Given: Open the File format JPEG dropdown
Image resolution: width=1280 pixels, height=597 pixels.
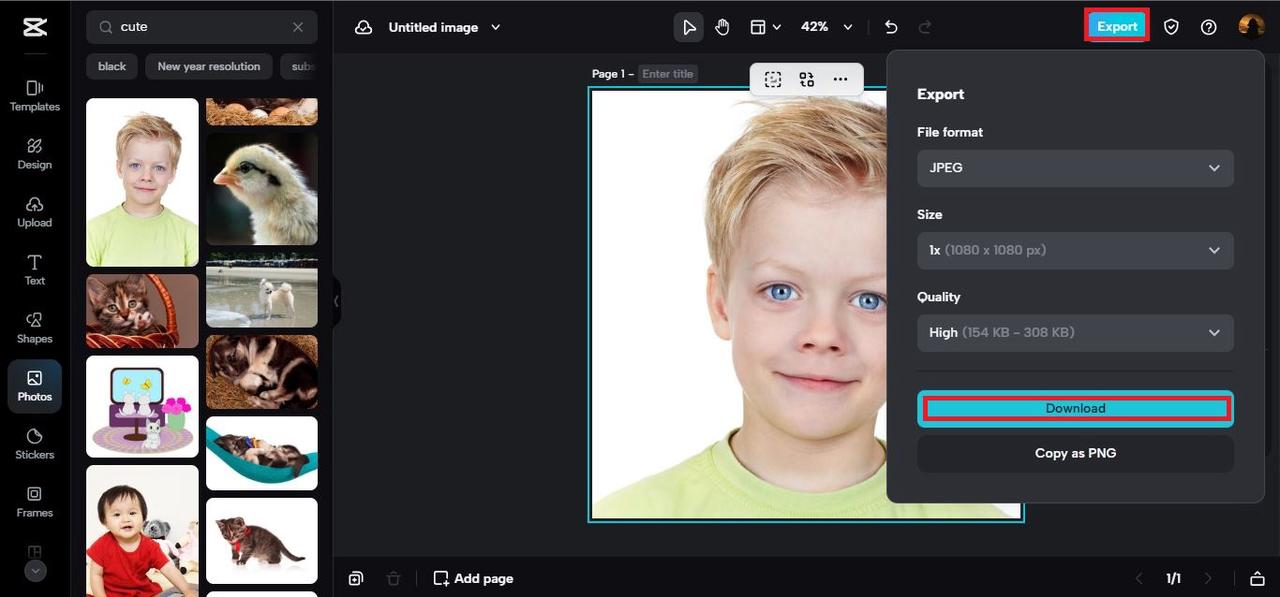Looking at the screenshot, I should tap(1075, 168).
